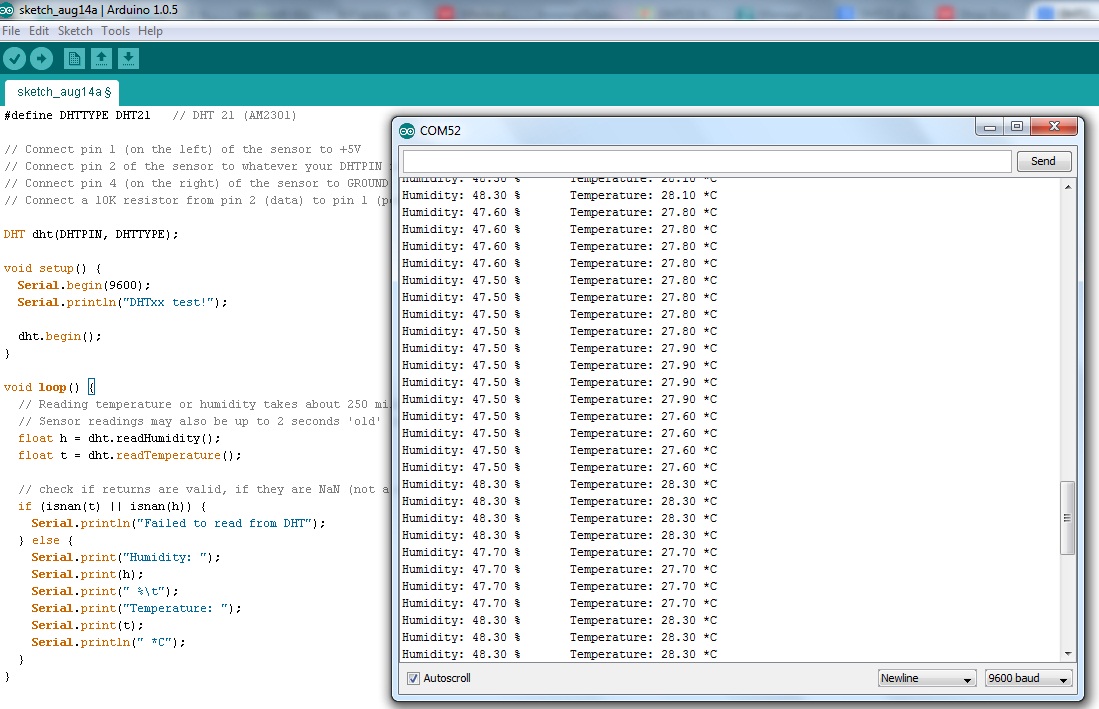Click the "void setup() {" line
This screenshot has height=709, width=1099.
point(53,268)
